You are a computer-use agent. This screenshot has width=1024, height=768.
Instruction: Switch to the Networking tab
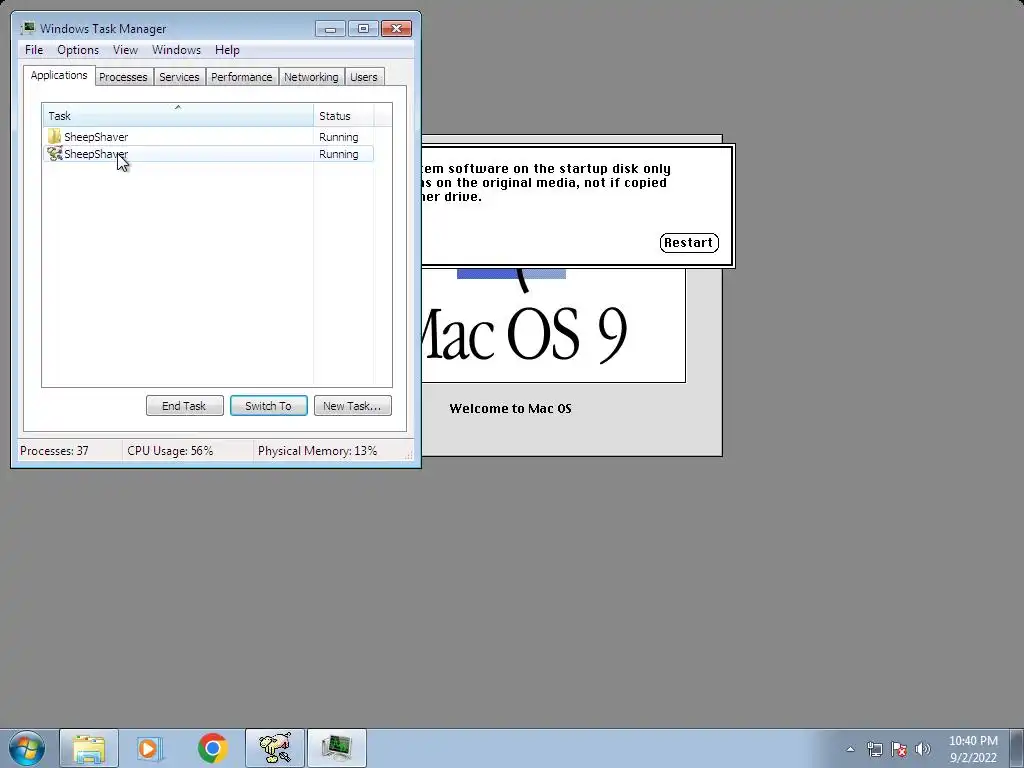pos(311,77)
